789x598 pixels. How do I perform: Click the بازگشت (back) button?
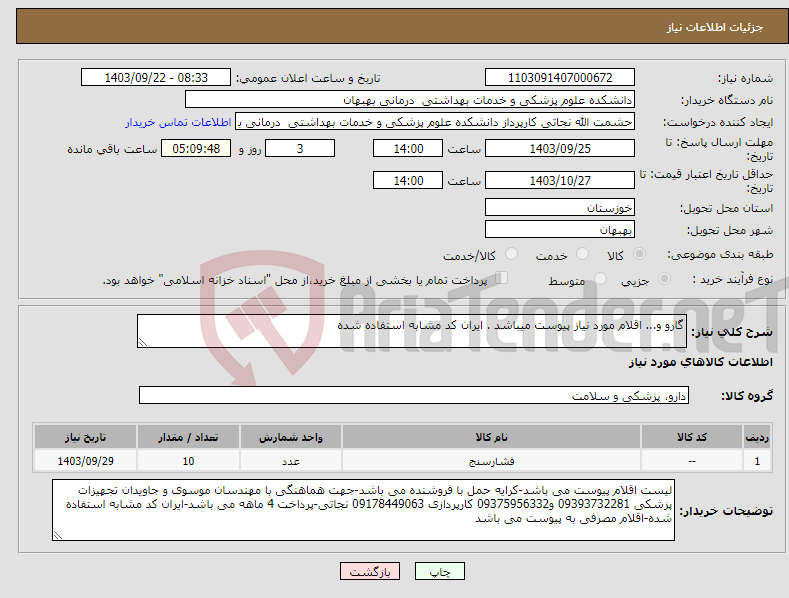click(370, 571)
